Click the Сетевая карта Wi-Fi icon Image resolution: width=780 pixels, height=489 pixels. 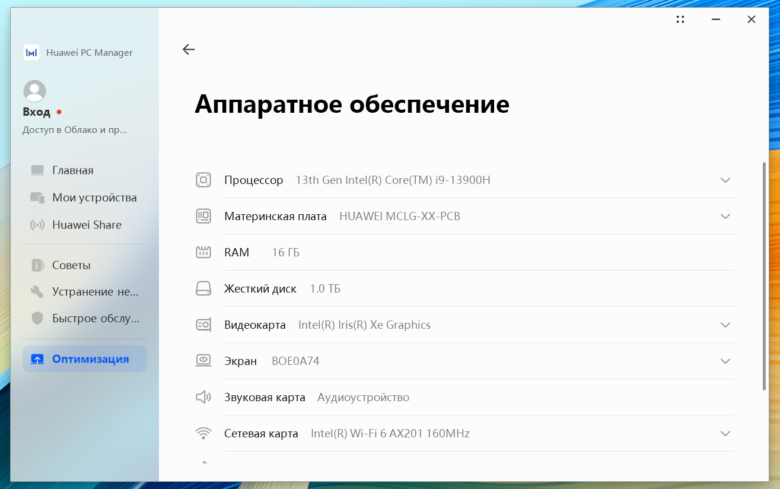pos(203,433)
